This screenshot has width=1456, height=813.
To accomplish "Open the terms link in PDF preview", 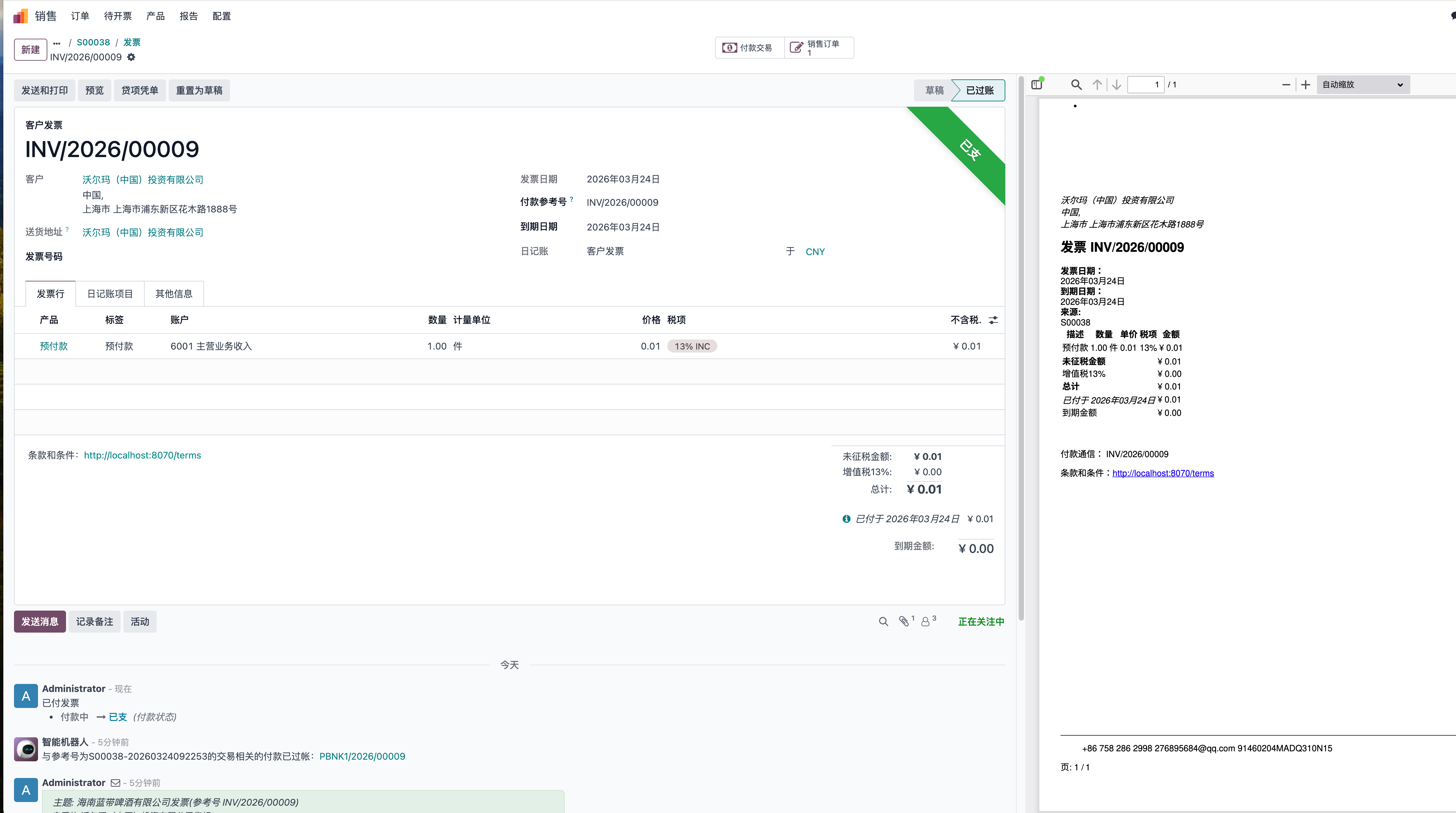I will (1163, 473).
